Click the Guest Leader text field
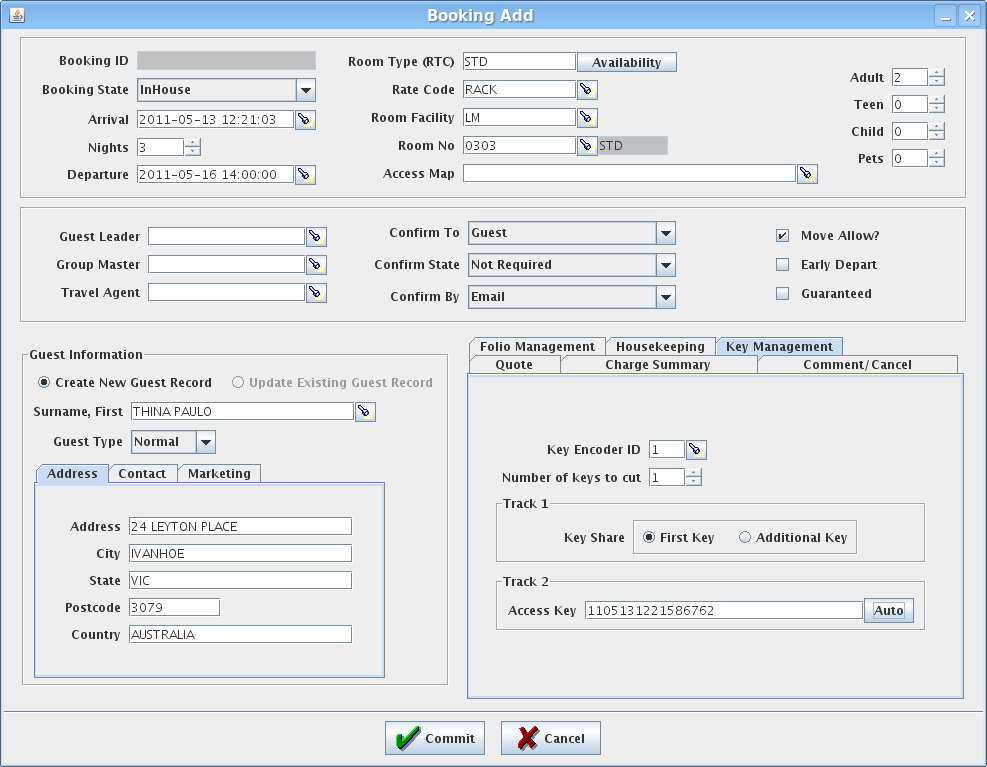This screenshot has width=987, height=767. (x=227, y=236)
